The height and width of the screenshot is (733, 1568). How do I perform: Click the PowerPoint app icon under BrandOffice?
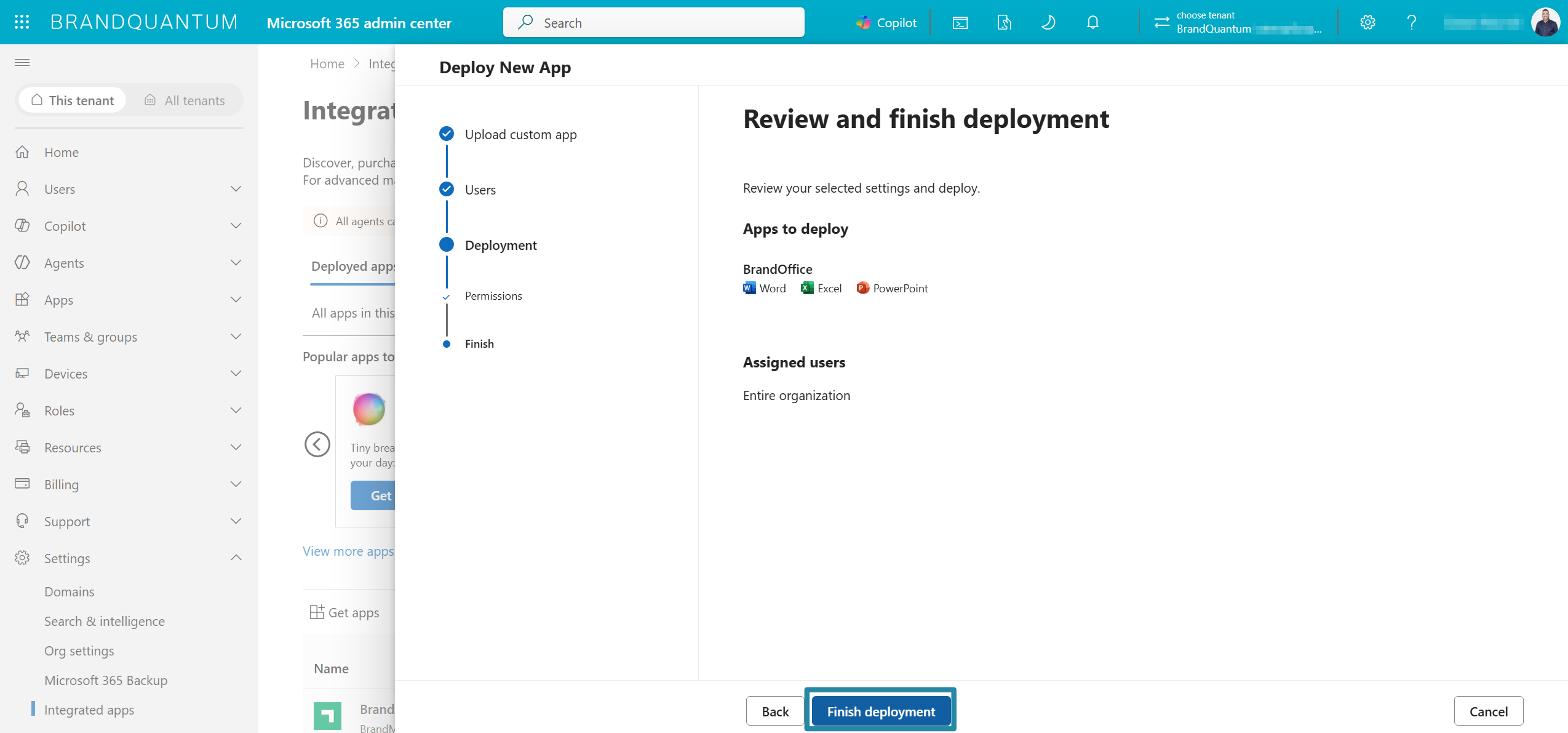click(x=863, y=288)
